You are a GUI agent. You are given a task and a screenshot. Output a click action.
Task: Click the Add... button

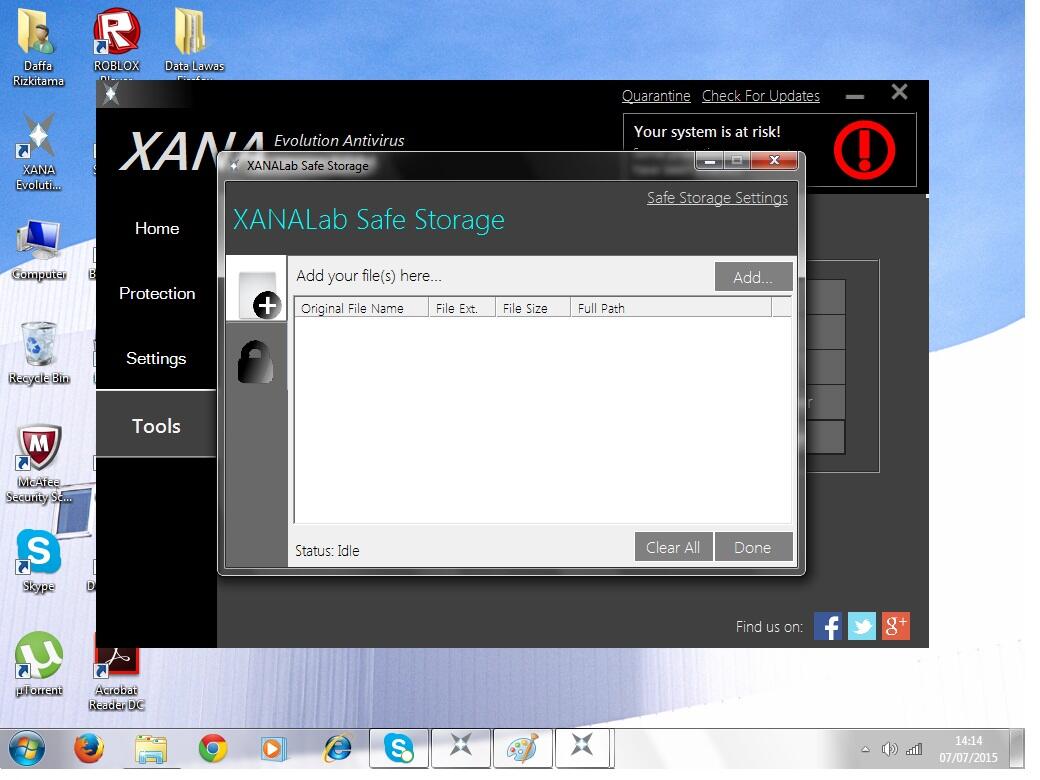(753, 277)
